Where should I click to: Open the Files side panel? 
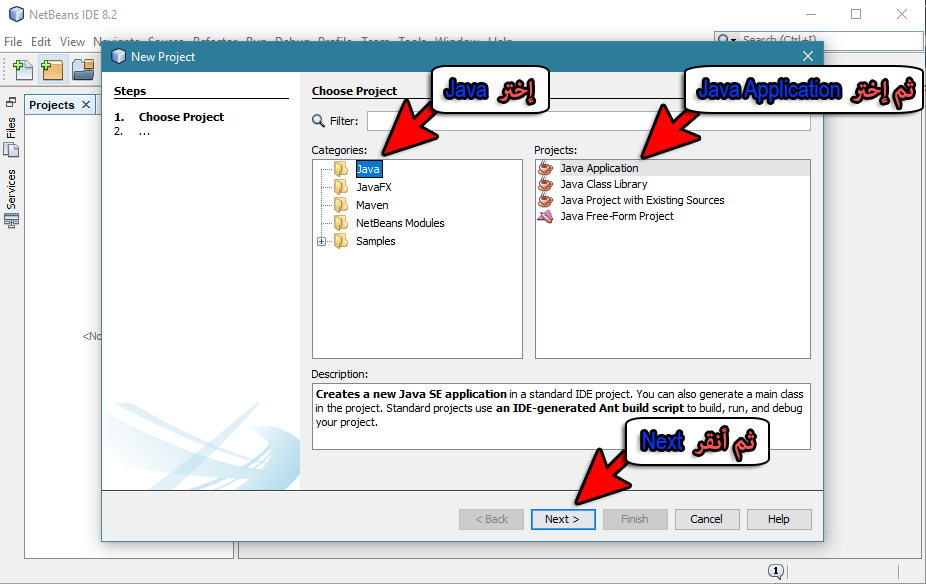pyautogui.click(x=11, y=136)
